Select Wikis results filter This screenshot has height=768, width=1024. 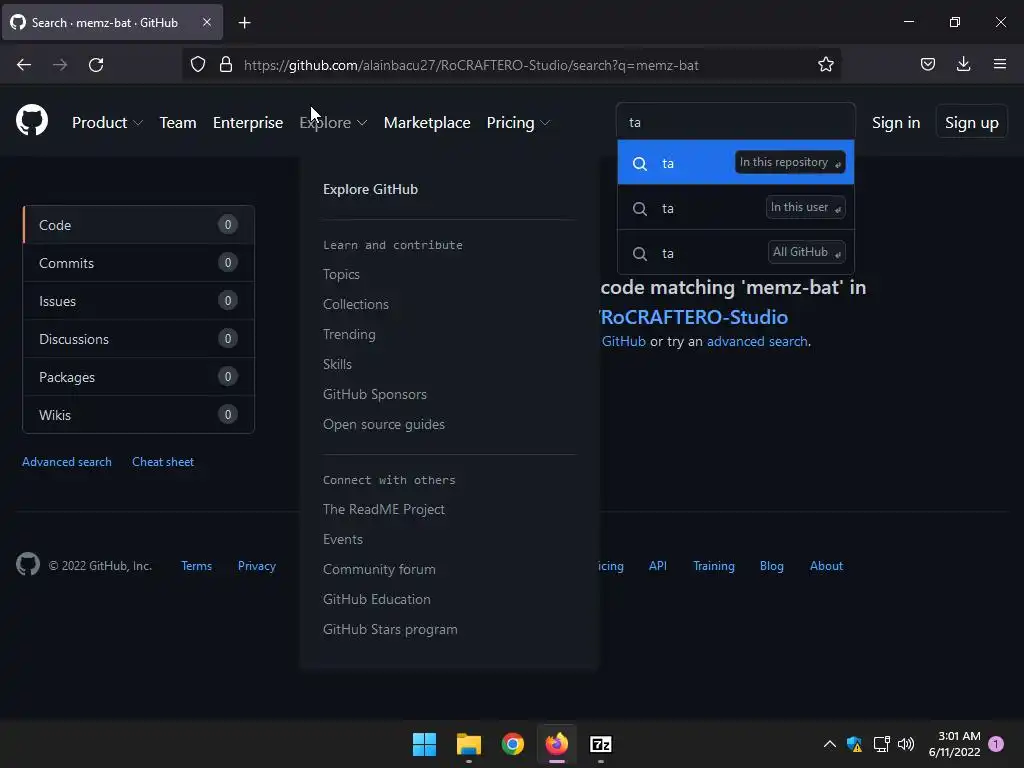pyautogui.click(x=138, y=414)
